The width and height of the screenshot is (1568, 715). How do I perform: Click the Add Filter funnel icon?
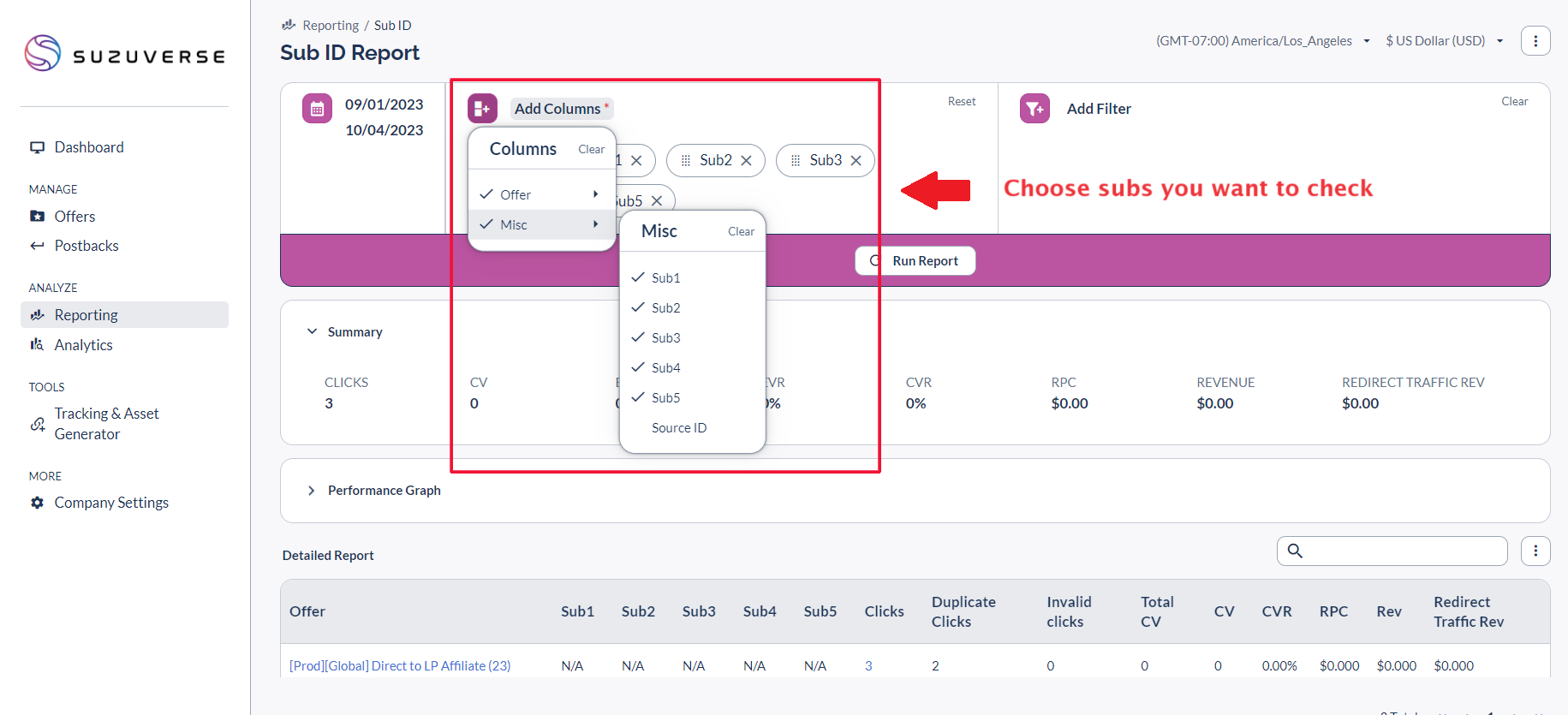coord(1034,109)
